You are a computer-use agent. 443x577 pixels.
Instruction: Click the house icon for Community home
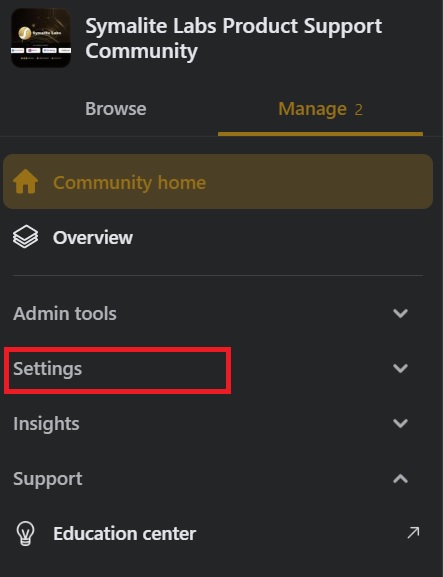[x=25, y=182]
